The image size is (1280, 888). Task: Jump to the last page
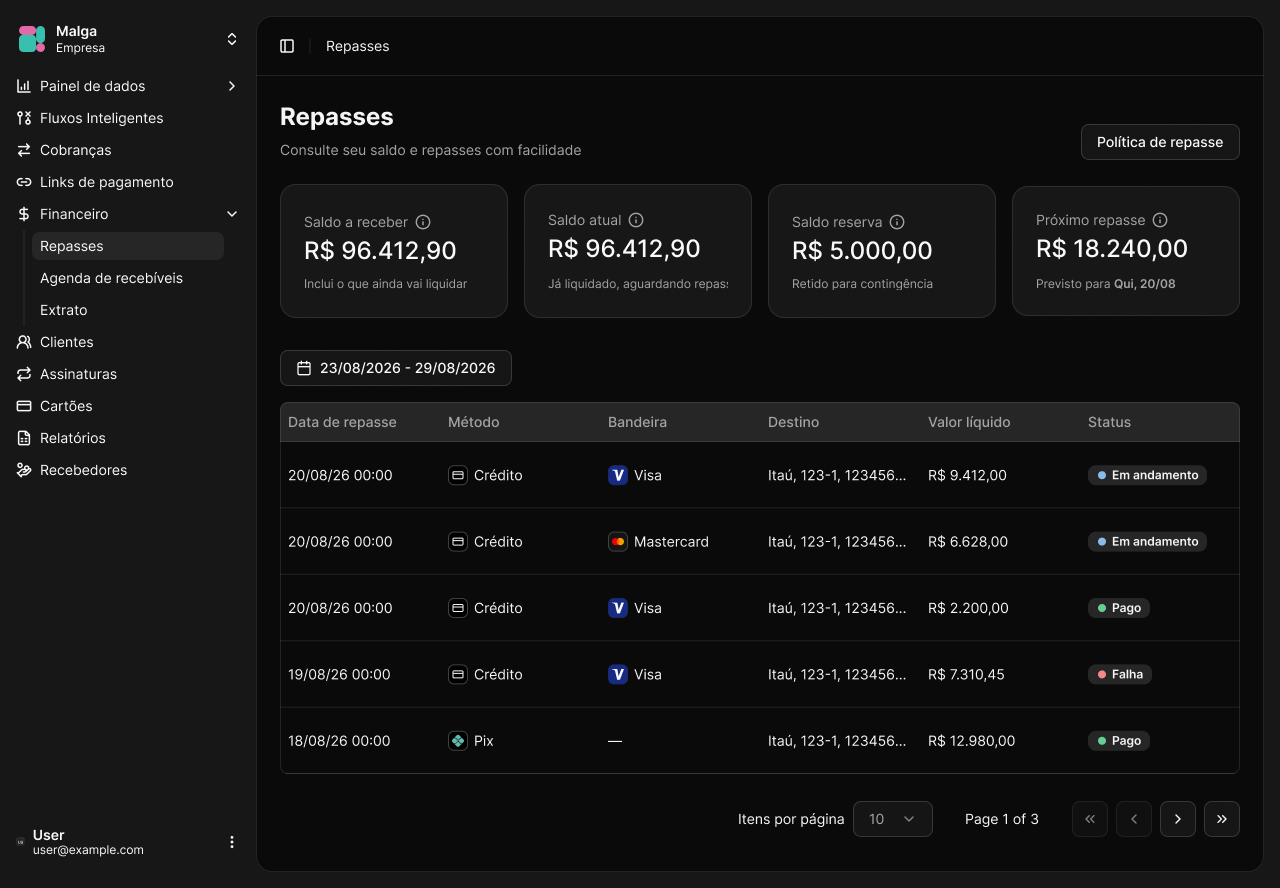coord(1222,819)
